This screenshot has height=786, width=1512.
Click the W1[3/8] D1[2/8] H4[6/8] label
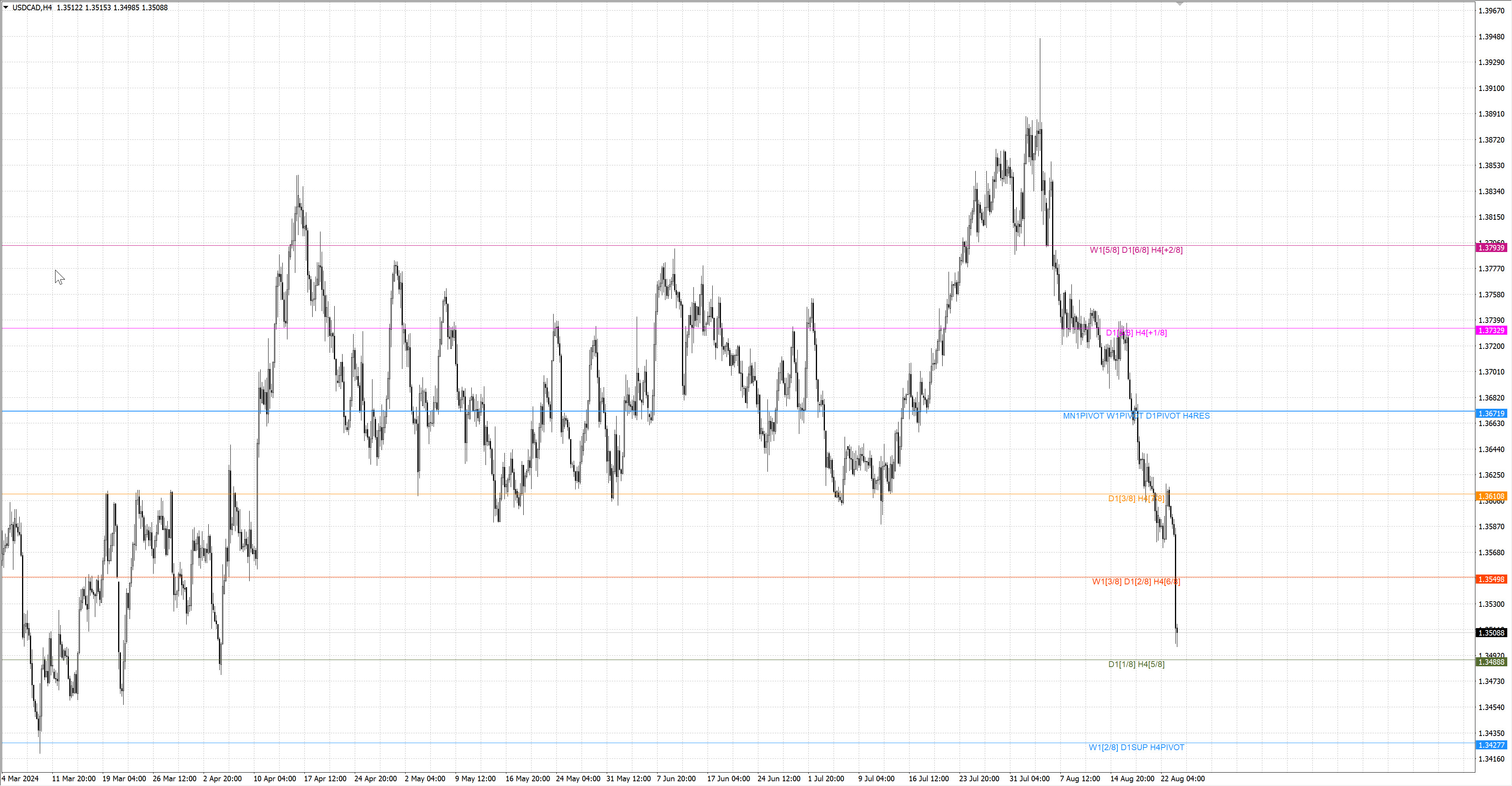[1136, 582]
